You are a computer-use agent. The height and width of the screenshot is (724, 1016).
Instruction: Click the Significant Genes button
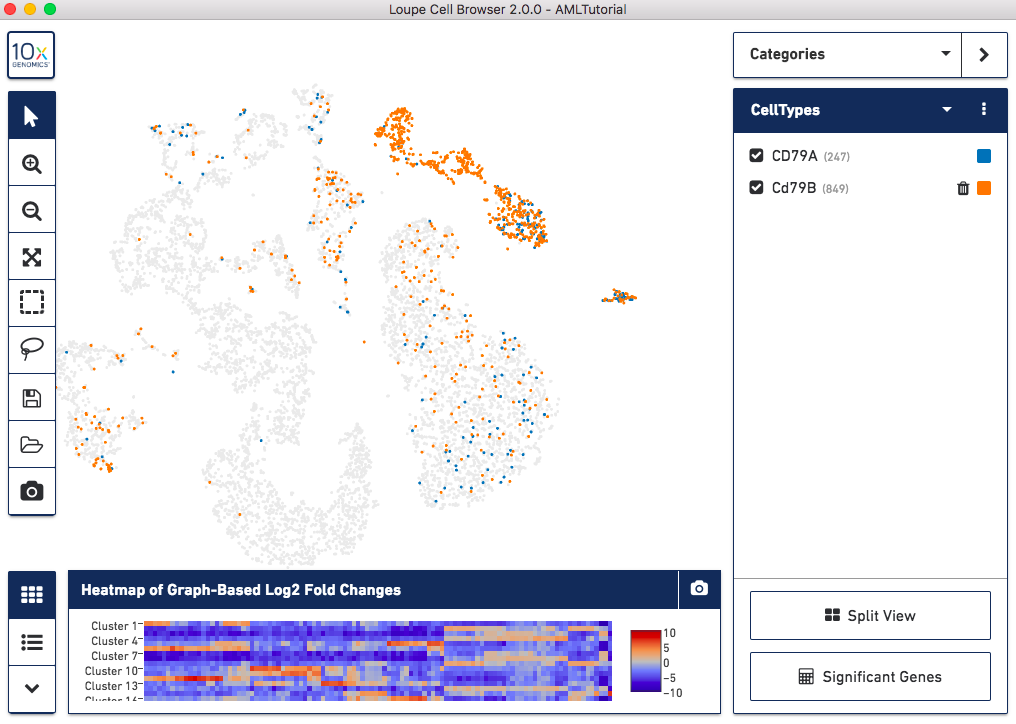(x=870, y=676)
